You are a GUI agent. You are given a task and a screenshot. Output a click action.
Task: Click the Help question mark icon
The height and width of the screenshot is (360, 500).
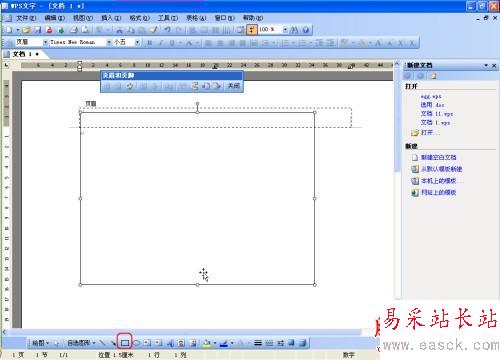[x=306, y=30]
